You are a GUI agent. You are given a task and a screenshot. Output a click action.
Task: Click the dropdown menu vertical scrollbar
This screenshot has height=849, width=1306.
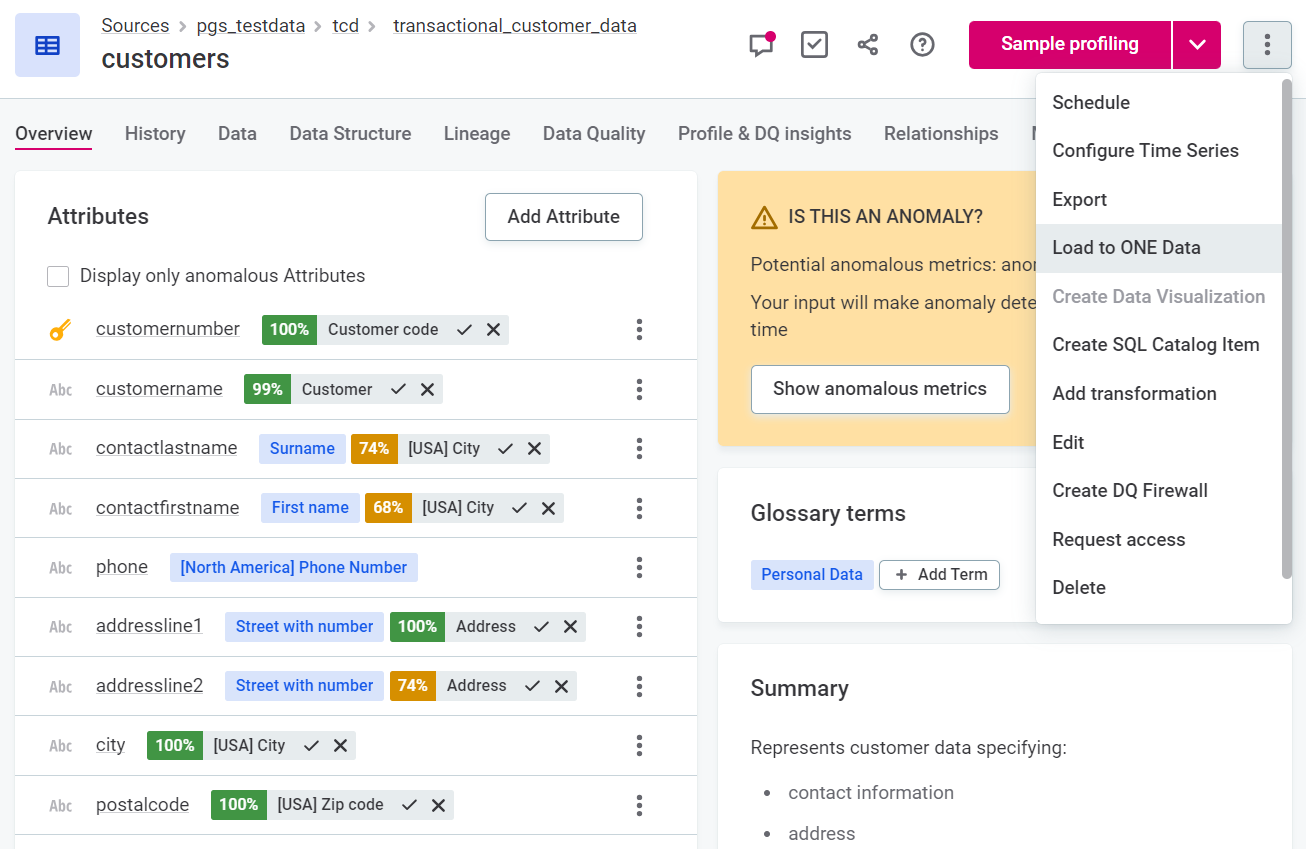[1286, 330]
